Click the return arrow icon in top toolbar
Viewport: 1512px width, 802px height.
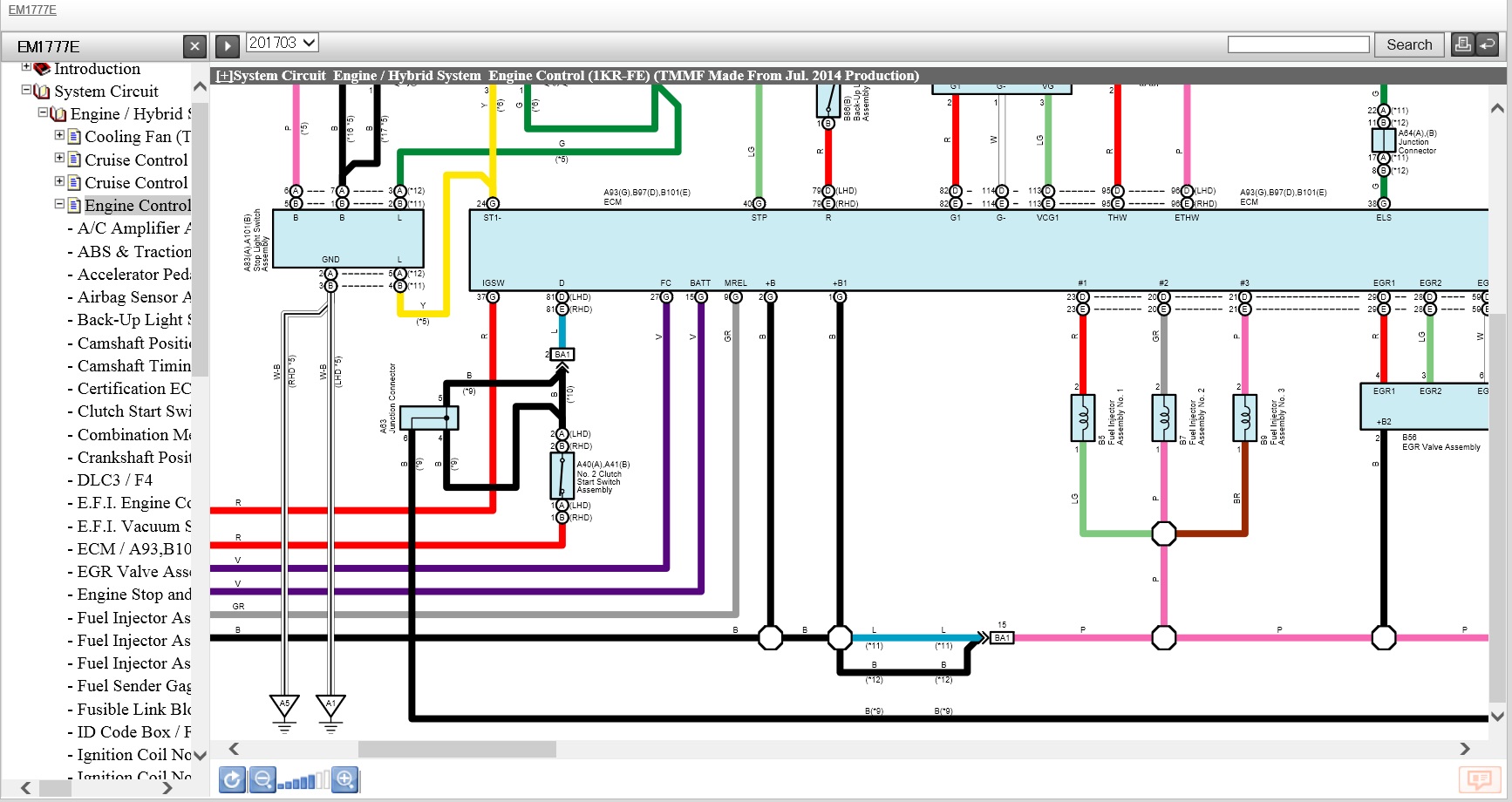pyautogui.click(x=1487, y=44)
